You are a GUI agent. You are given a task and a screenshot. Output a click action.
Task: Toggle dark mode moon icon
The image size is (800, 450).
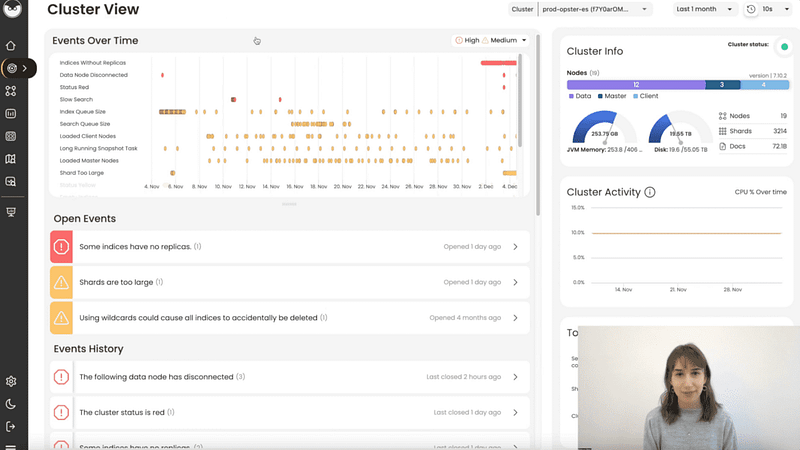[x=11, y=404]
